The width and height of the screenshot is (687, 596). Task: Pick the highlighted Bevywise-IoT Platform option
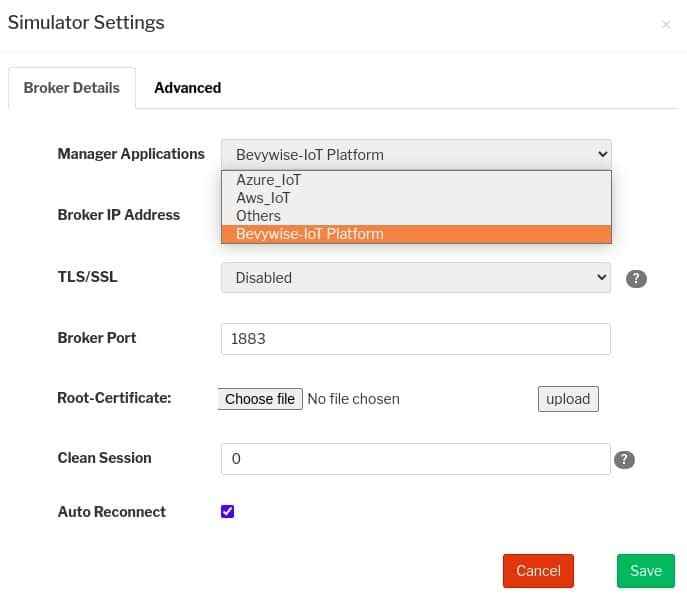[416, 234]
